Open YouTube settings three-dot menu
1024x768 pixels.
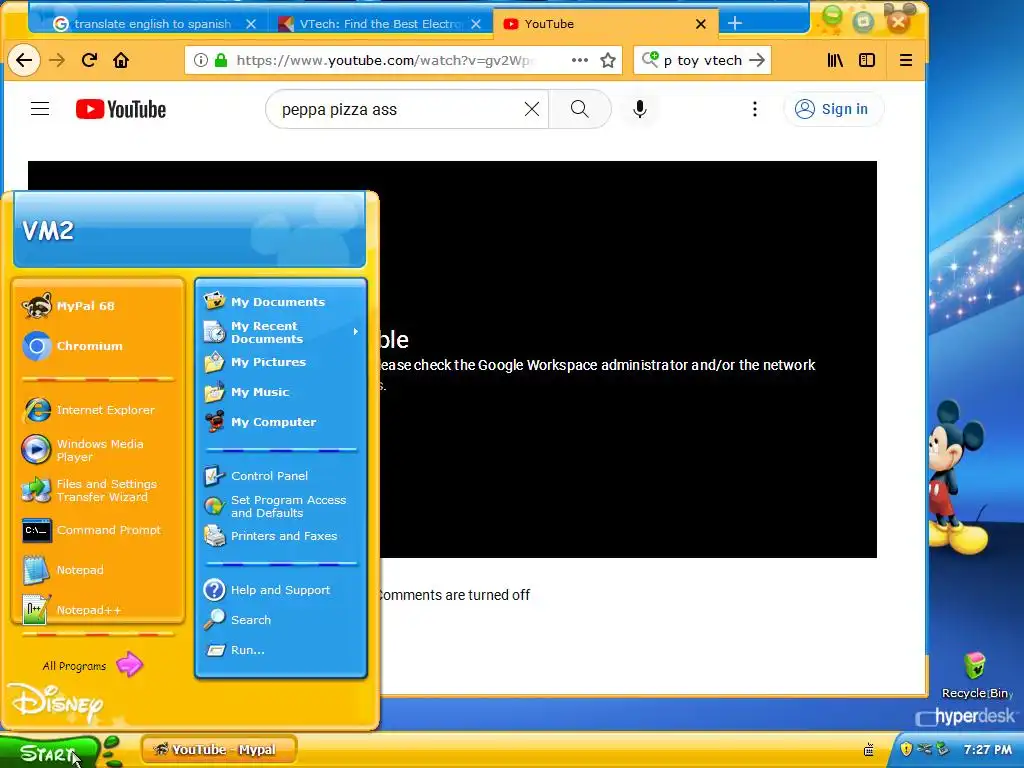pyautogui.click(x=755, y=109)
